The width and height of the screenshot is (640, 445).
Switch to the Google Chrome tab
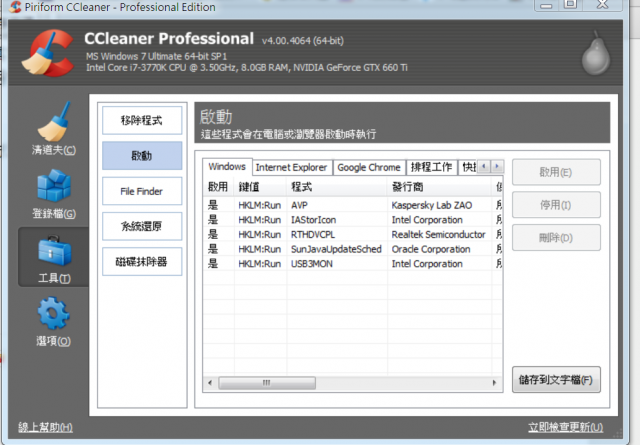(369, 167)
